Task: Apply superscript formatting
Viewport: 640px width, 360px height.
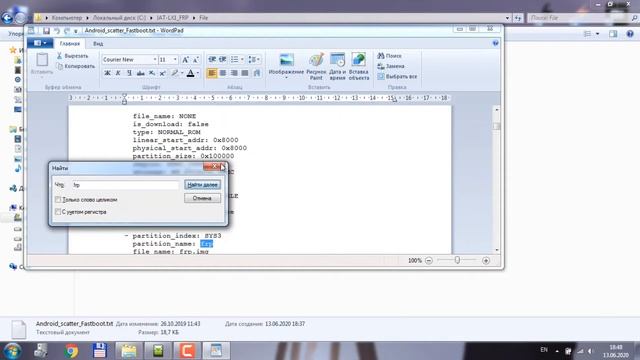Action: pos(162,73)
